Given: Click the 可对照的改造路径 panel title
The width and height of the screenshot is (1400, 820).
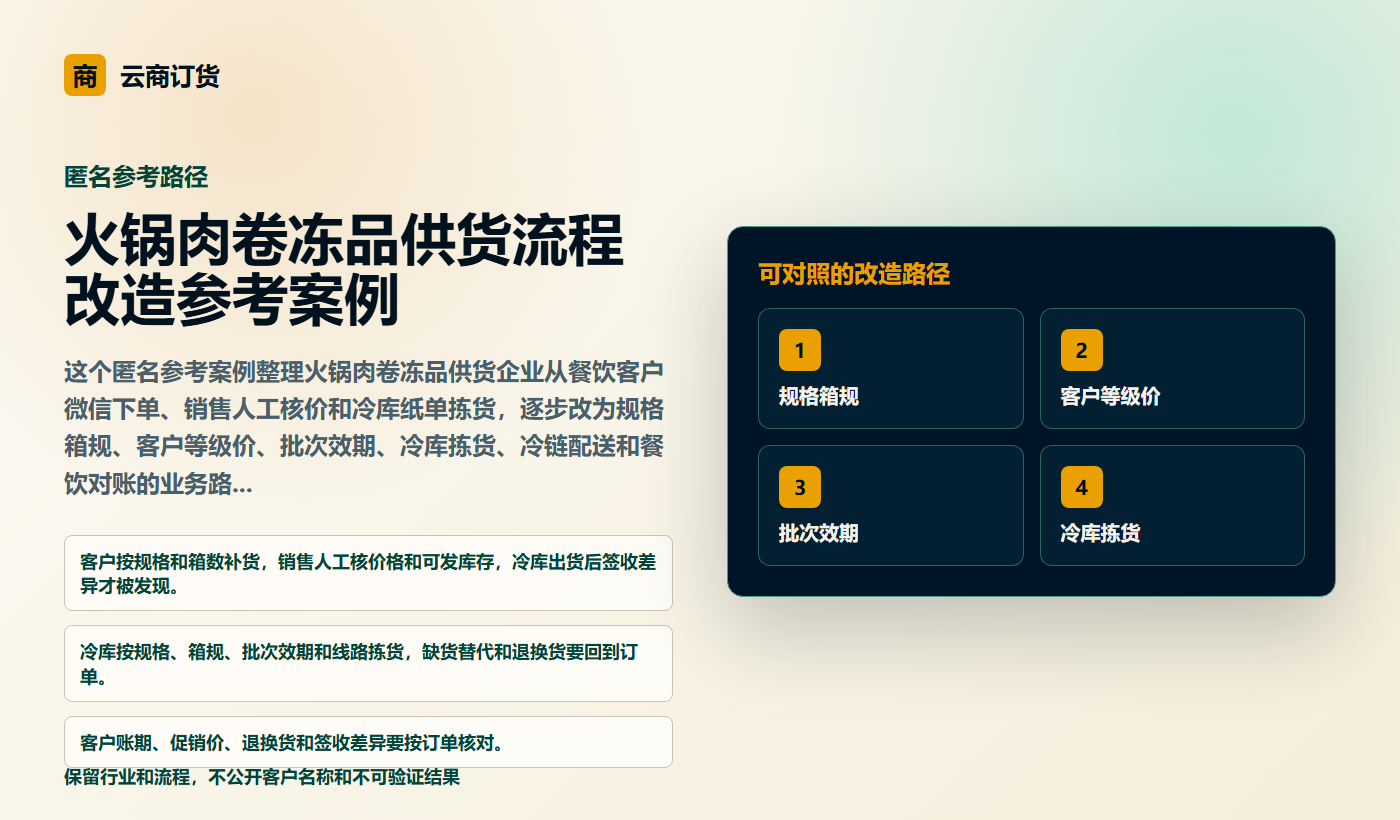Looking at the screenshot, I should coord(854,274).
